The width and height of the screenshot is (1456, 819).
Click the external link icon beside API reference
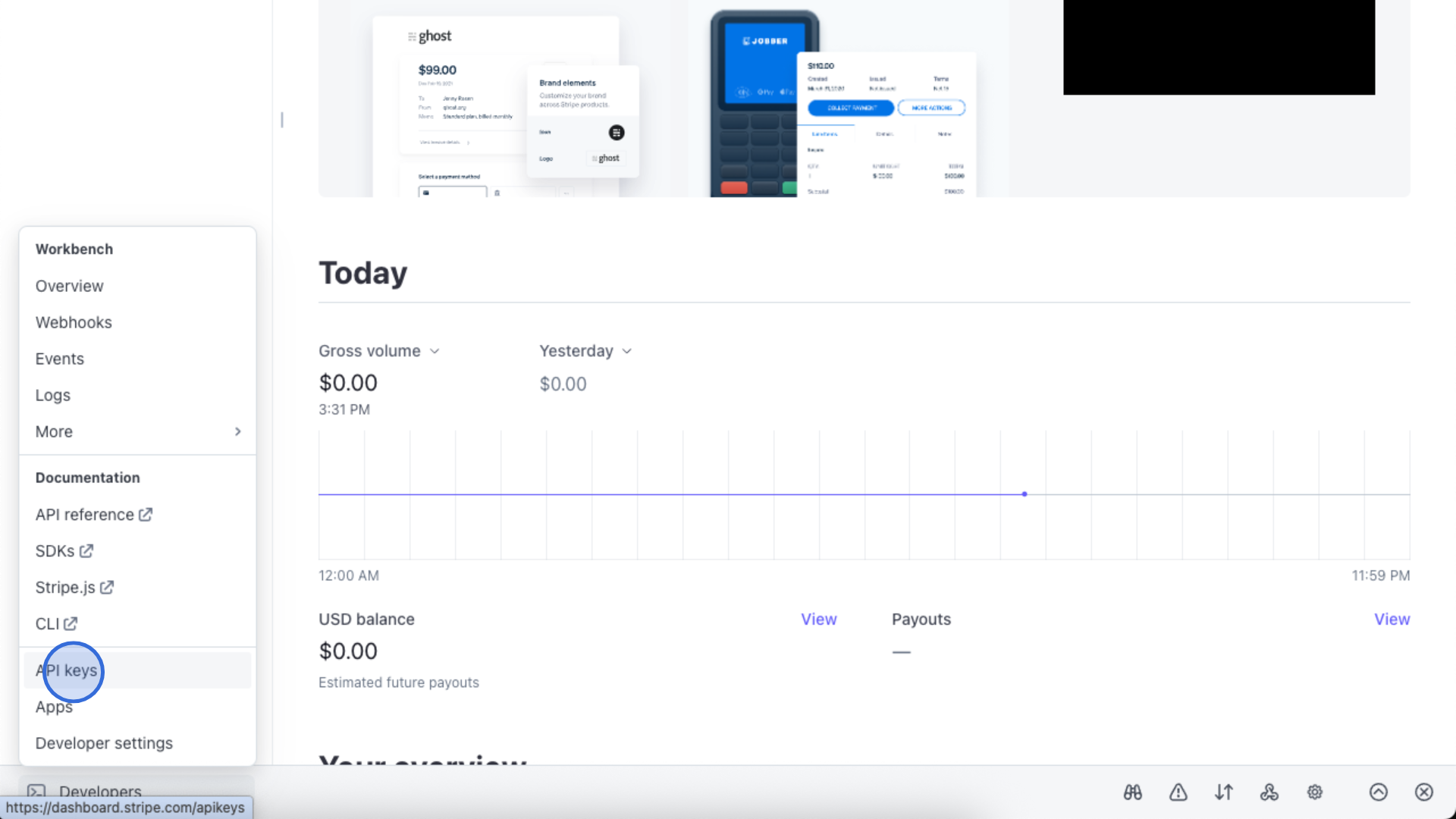click(146, 514)
